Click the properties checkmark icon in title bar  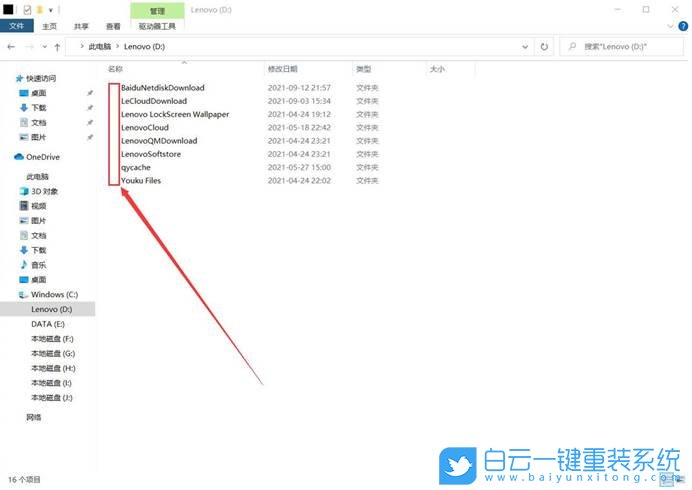coord(27,10)
